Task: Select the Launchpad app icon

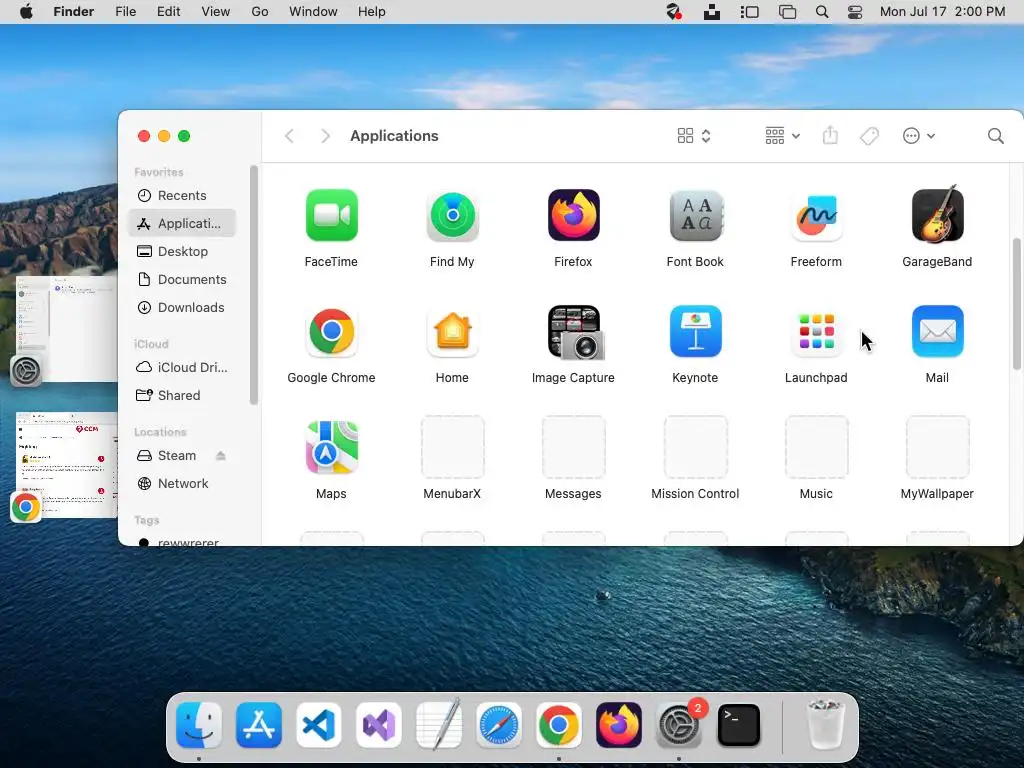Action: pos(816,332)
